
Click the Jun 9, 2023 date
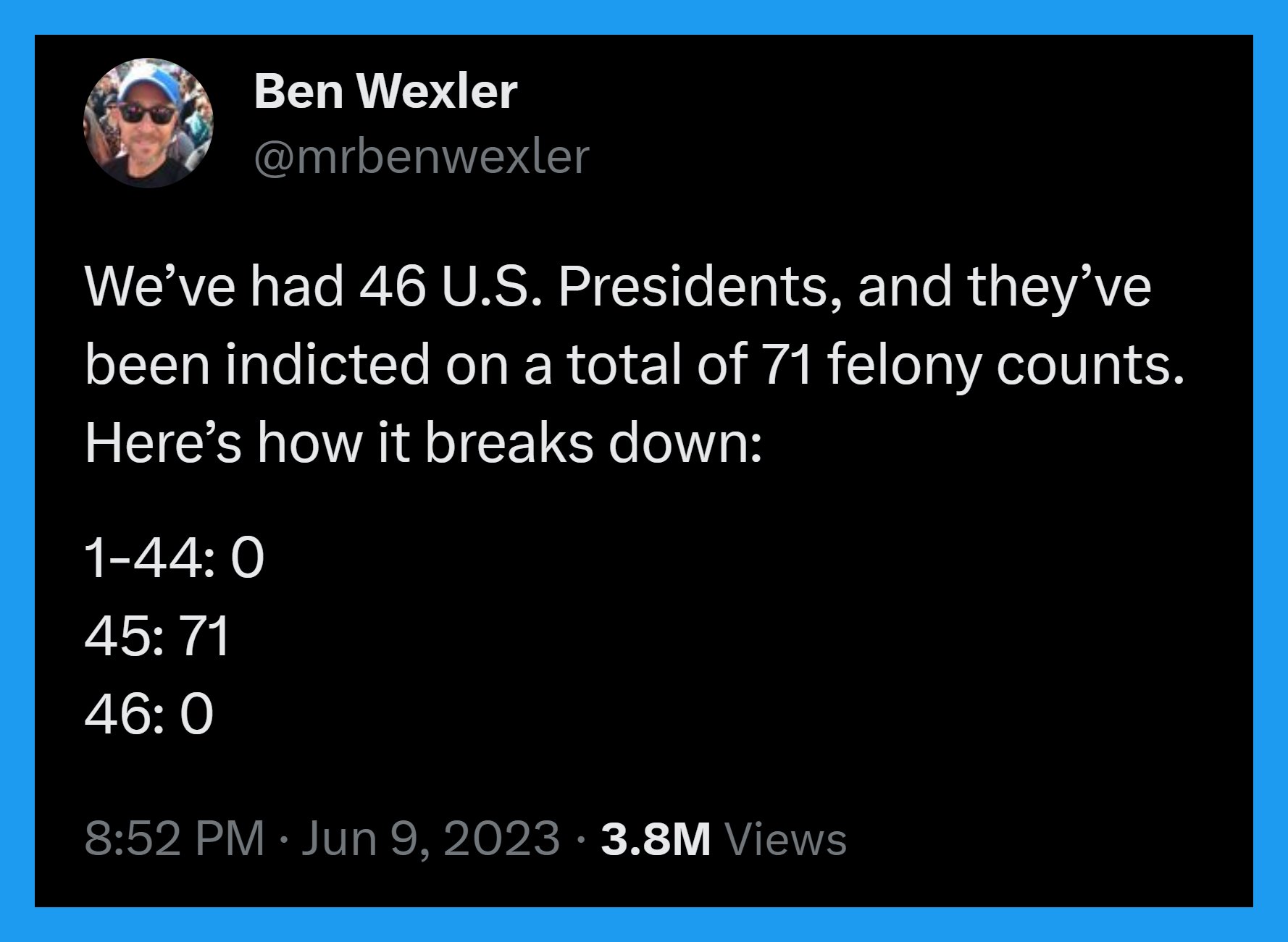click(x=430, y=838)
